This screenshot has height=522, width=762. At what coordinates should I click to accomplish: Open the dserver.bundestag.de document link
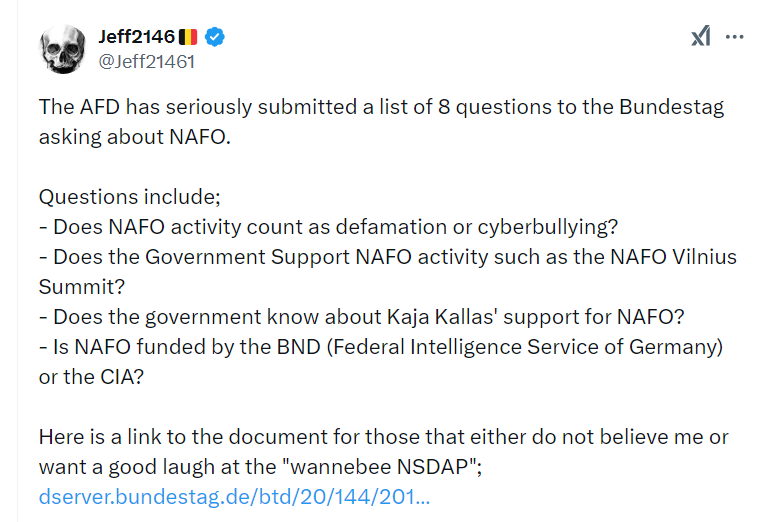coord(234,497)
